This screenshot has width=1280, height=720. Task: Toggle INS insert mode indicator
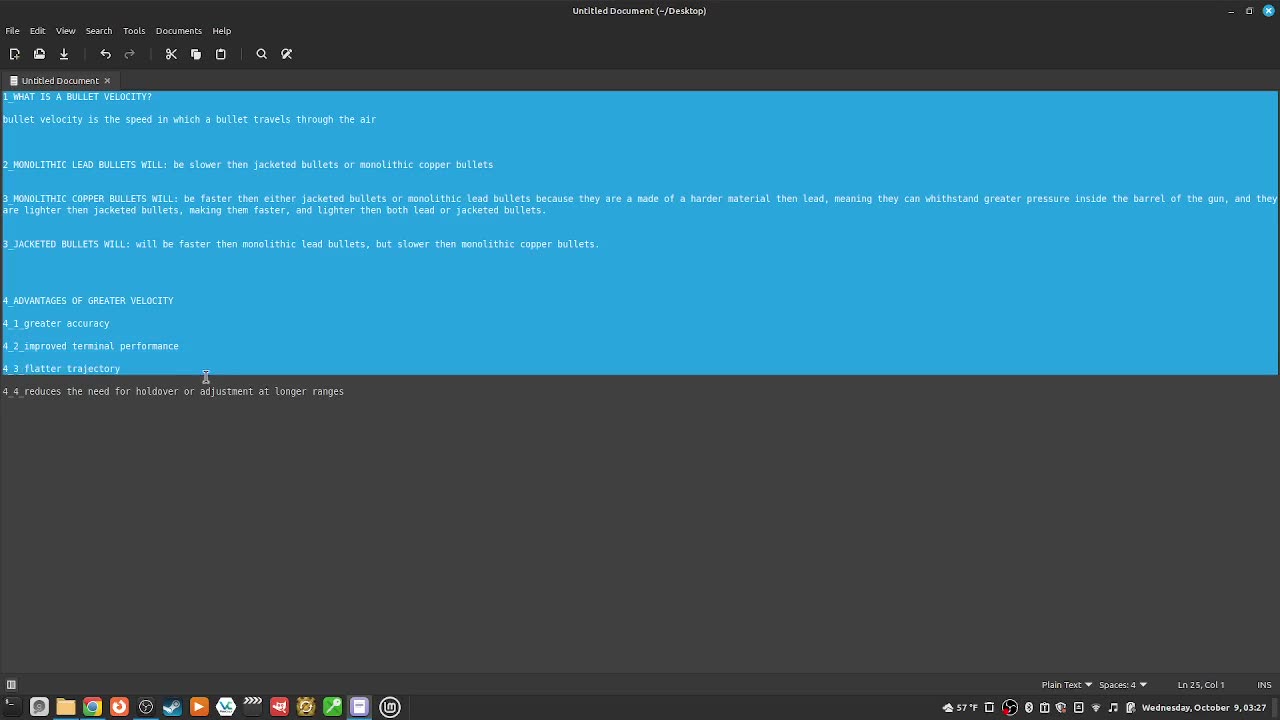[1264, 685]
